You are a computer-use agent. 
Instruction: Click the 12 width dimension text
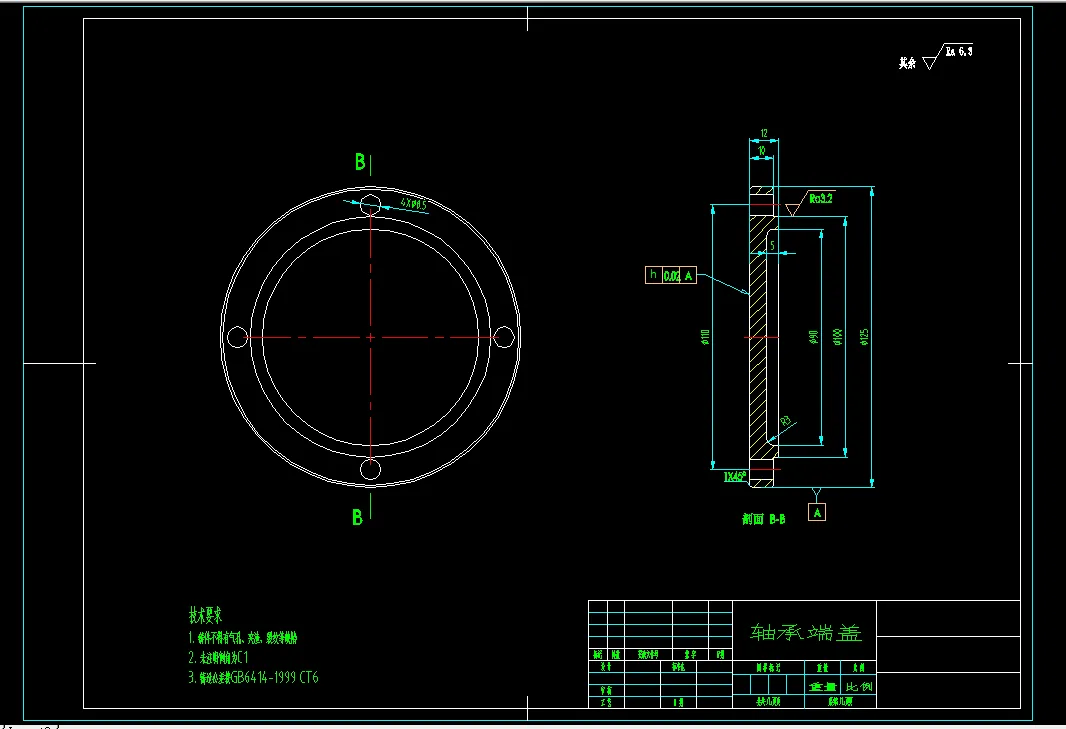point(763,133)
